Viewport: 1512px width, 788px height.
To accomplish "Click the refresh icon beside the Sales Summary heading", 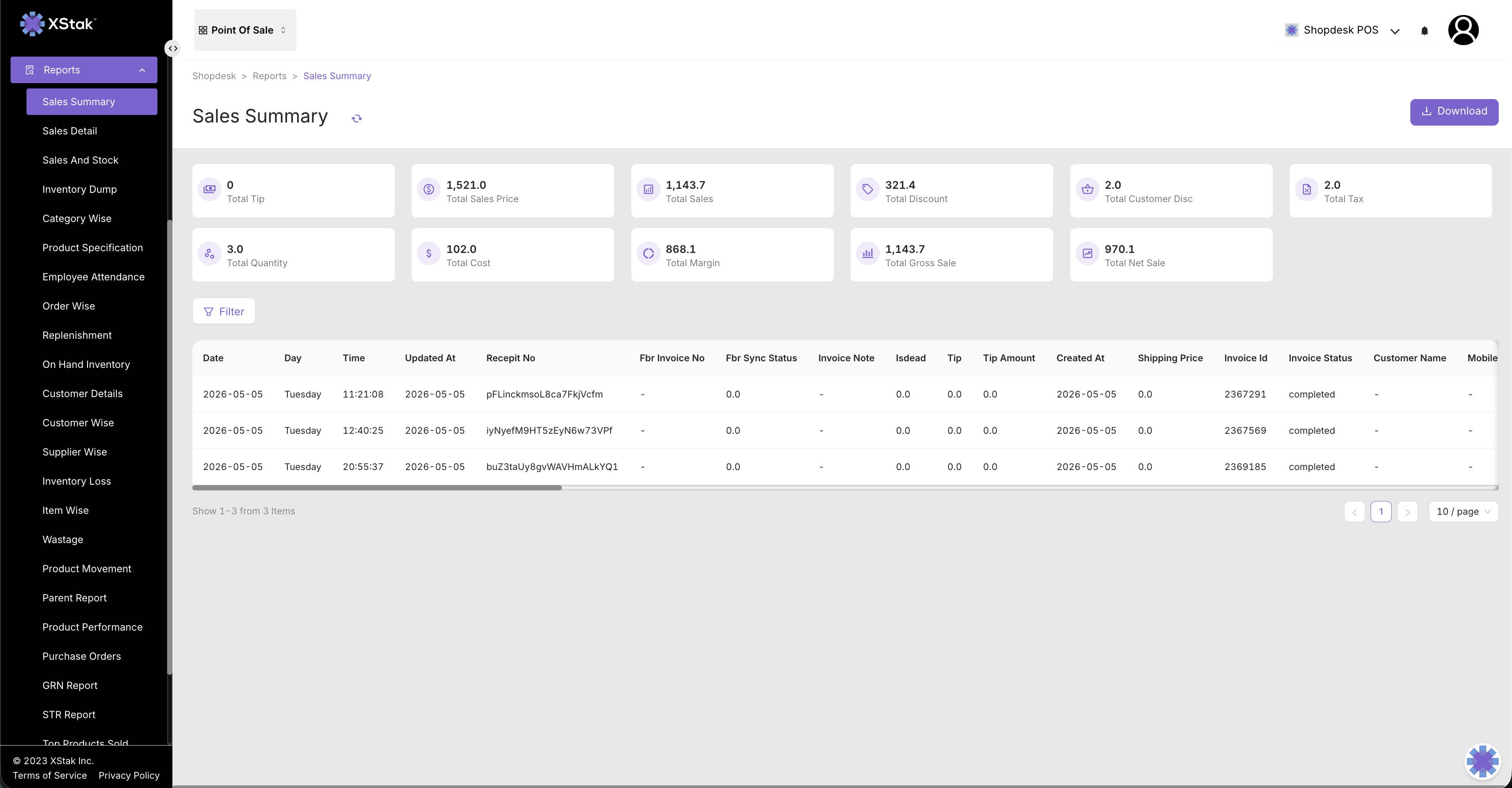I will [x=356, y=118].
